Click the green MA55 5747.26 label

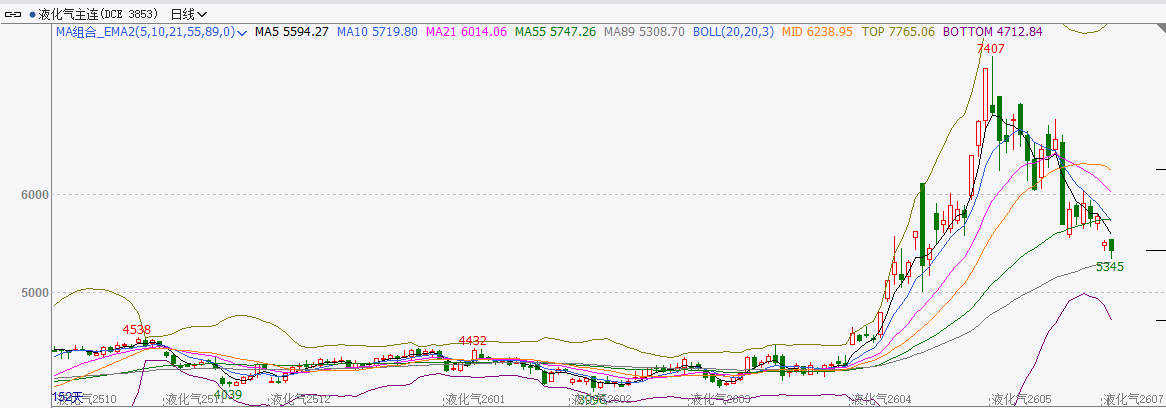click(555, 32)
